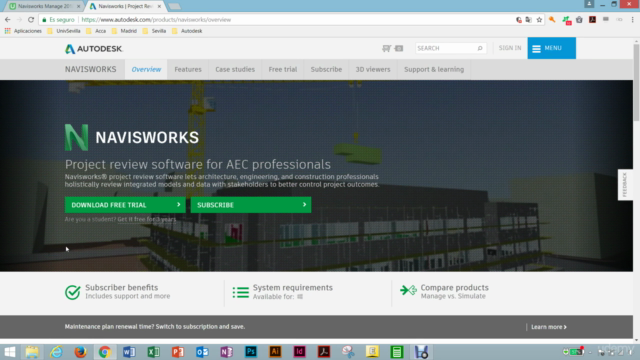This screenshot has height=360, width=640.
Task: Open the Apps grid in bookmarks bar
Action: point(7,31)
